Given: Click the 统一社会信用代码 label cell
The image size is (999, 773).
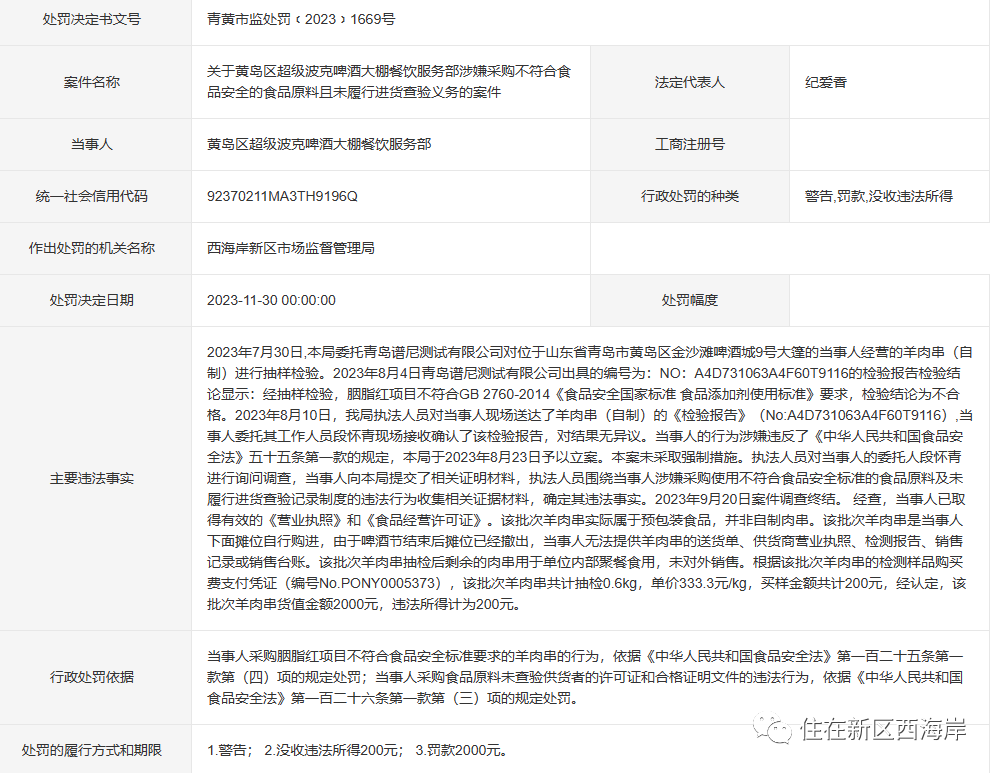Looking at the screenshot, I should point(96,196).
